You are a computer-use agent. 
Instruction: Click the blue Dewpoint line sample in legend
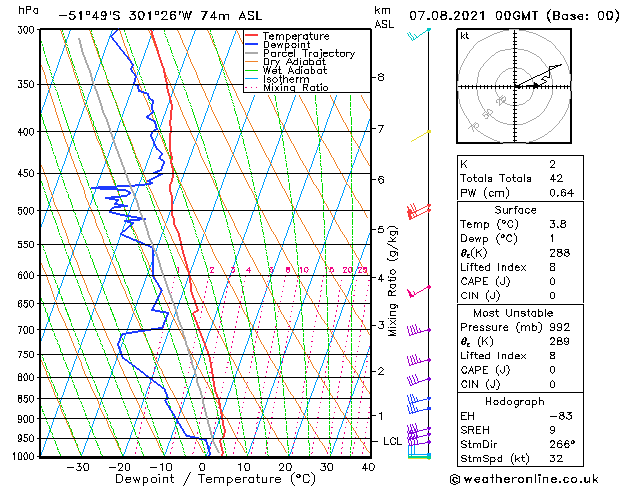pos(251,45)
